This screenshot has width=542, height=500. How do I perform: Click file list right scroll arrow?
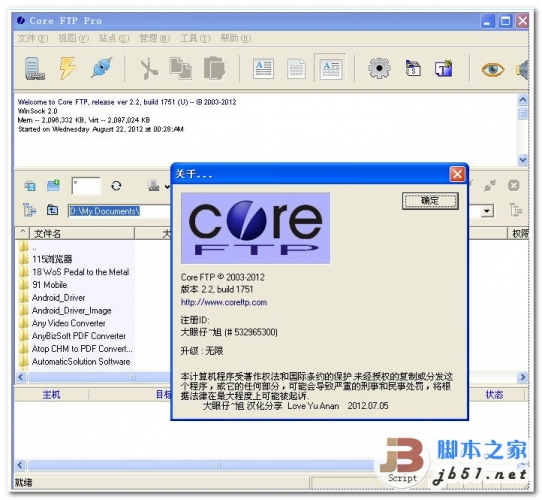tap(523, 377)
